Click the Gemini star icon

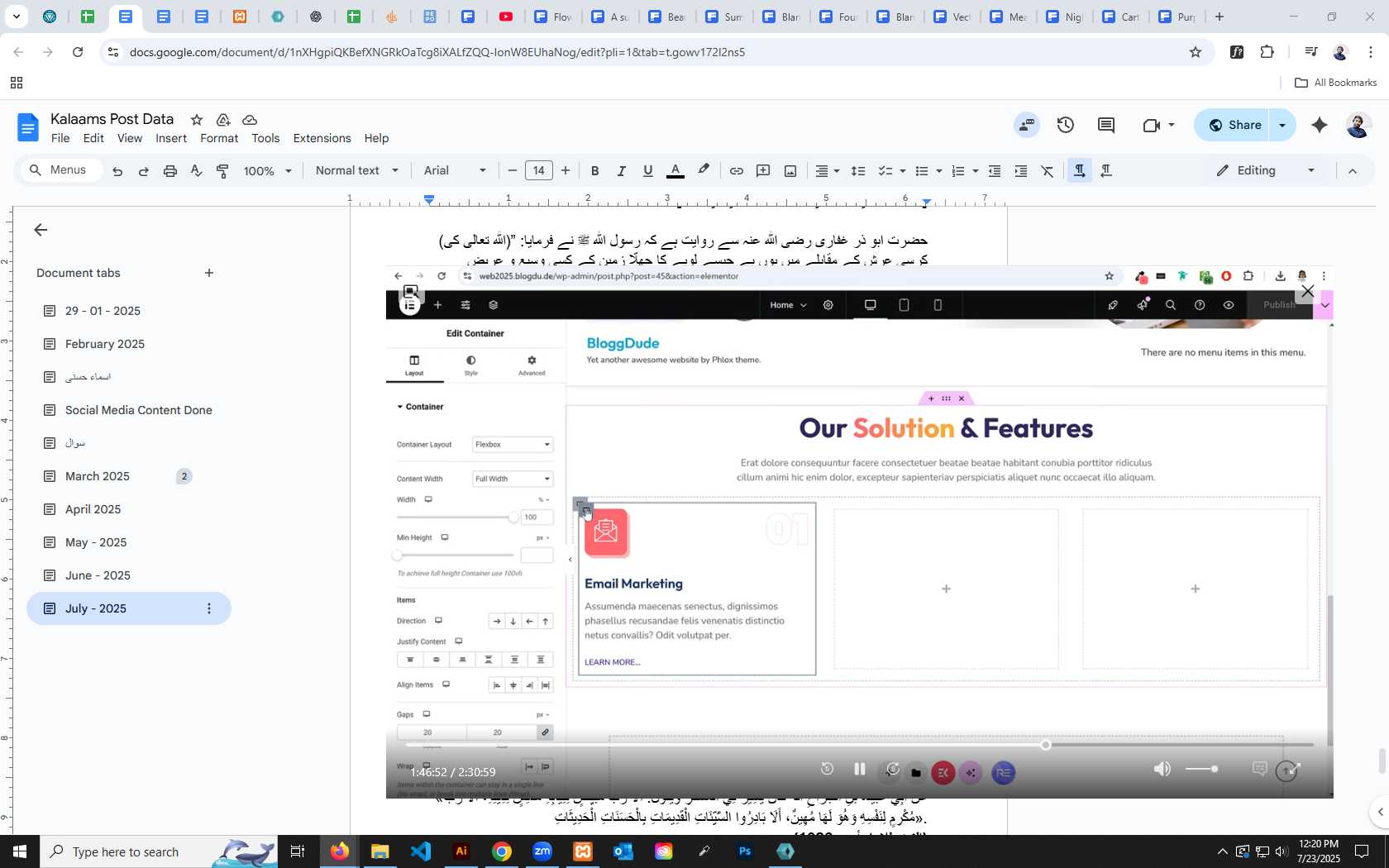[1320, 125]
